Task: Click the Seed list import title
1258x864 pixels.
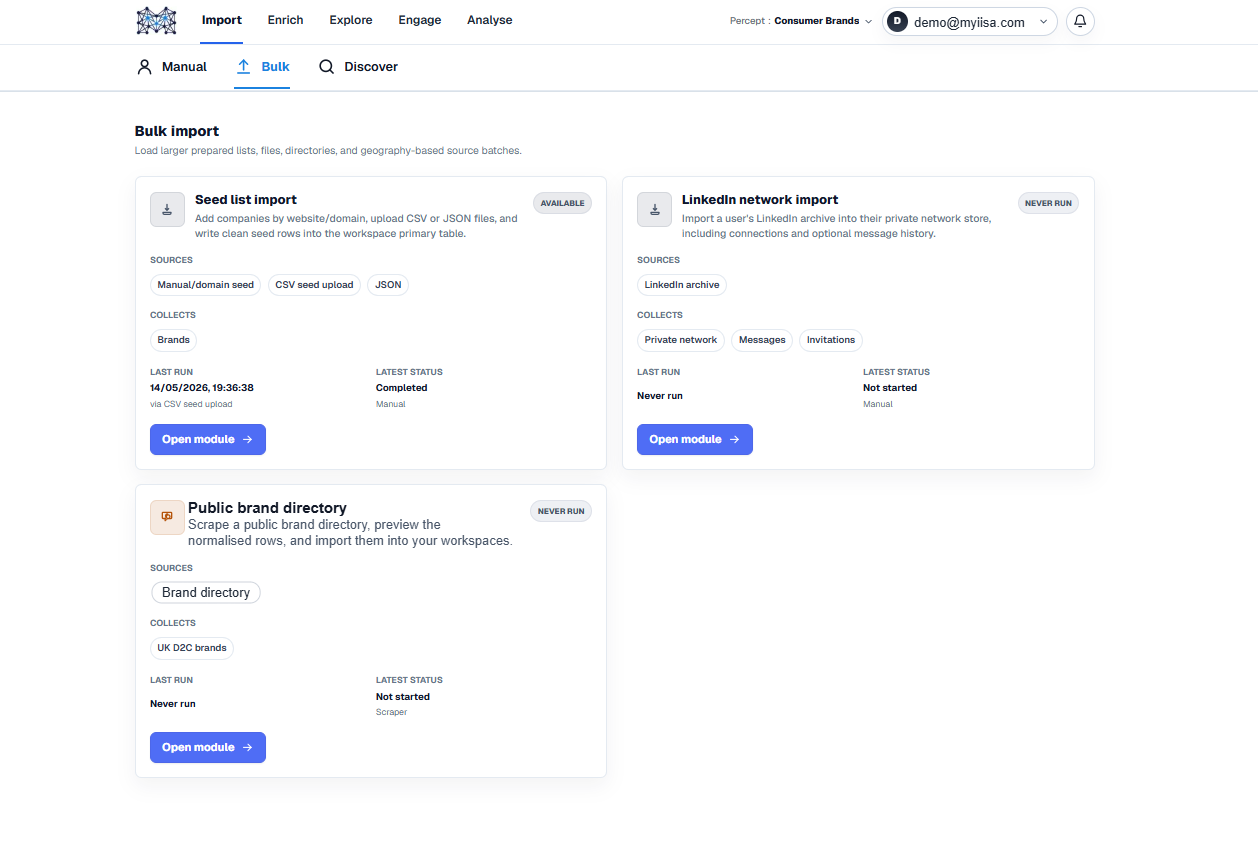Action: [x=246, y=200]
